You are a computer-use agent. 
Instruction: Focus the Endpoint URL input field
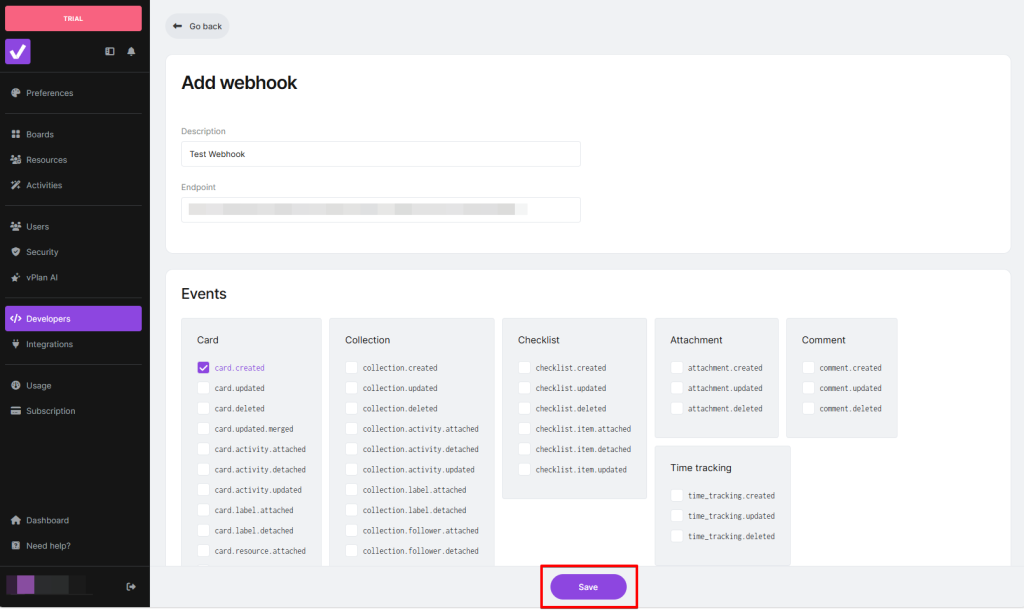pos(380,210)
